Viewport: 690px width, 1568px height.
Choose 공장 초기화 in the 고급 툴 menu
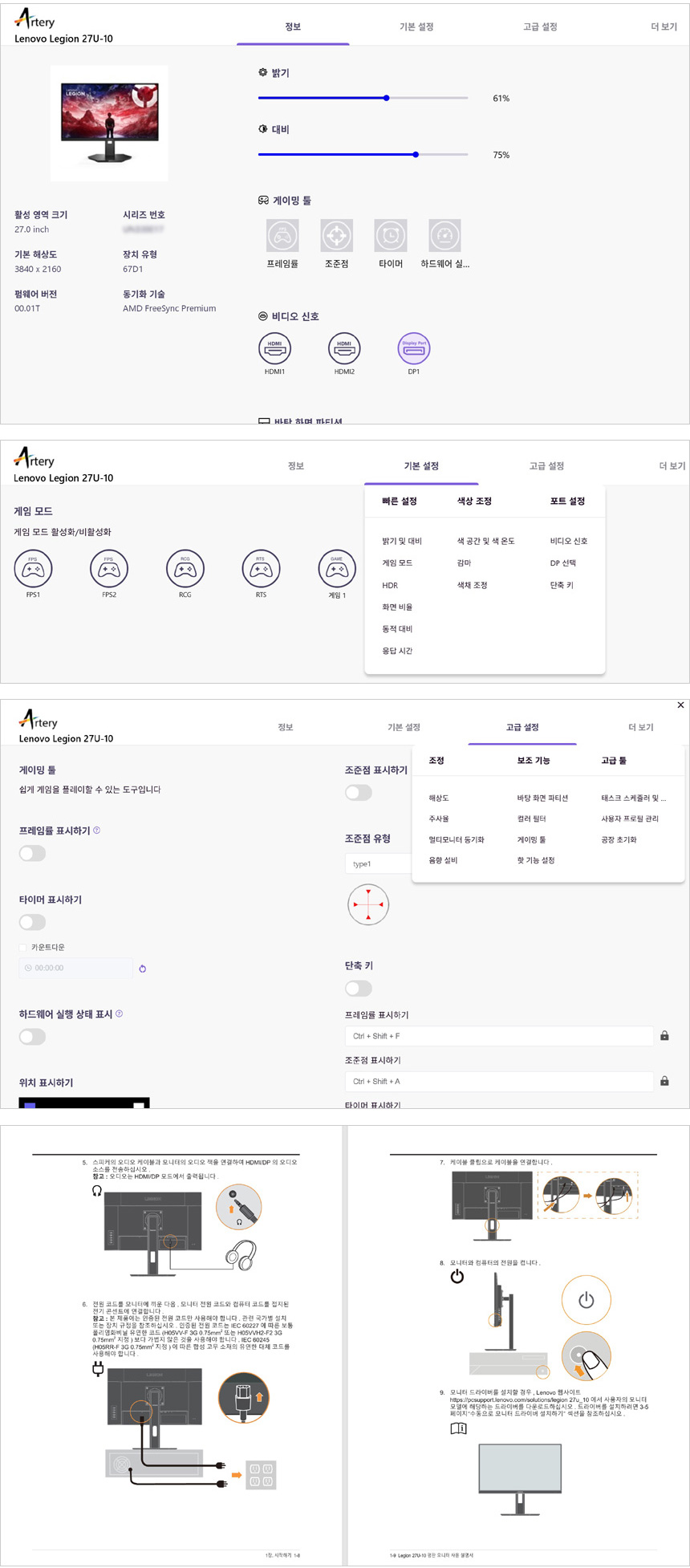tap(619, 839)
